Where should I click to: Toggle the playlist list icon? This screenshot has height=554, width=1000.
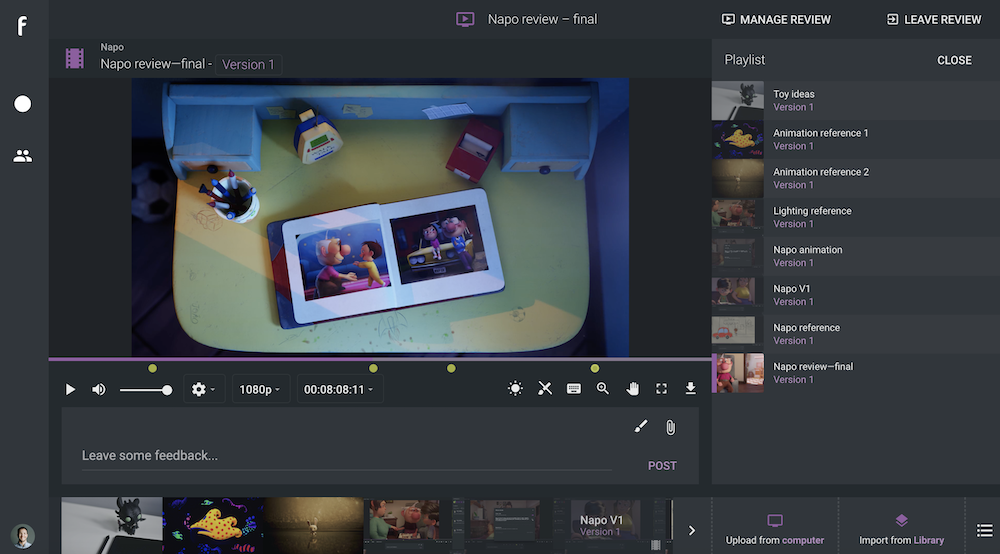click(984, 530)
